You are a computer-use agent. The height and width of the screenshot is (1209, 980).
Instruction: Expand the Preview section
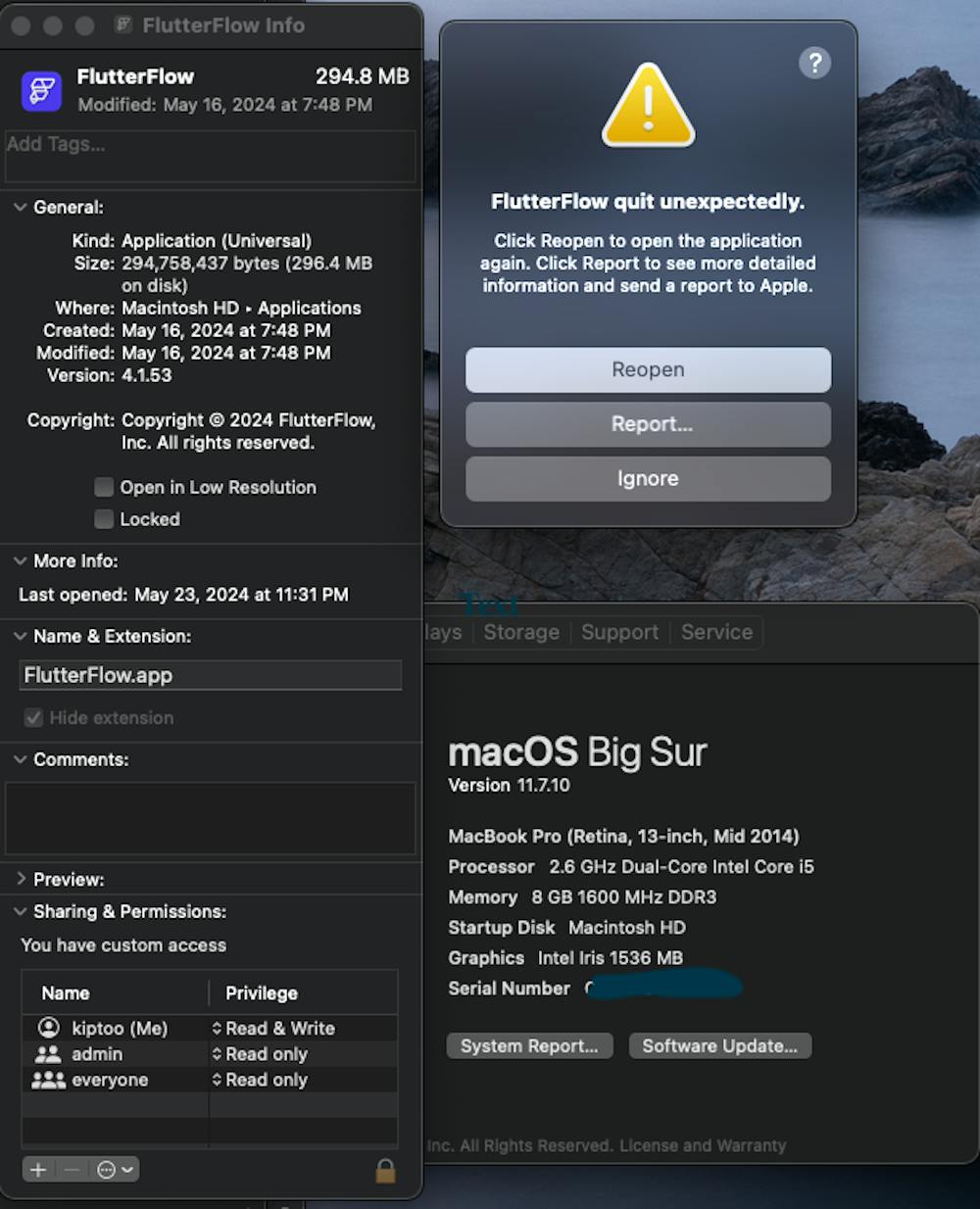[x=21, y=879]
